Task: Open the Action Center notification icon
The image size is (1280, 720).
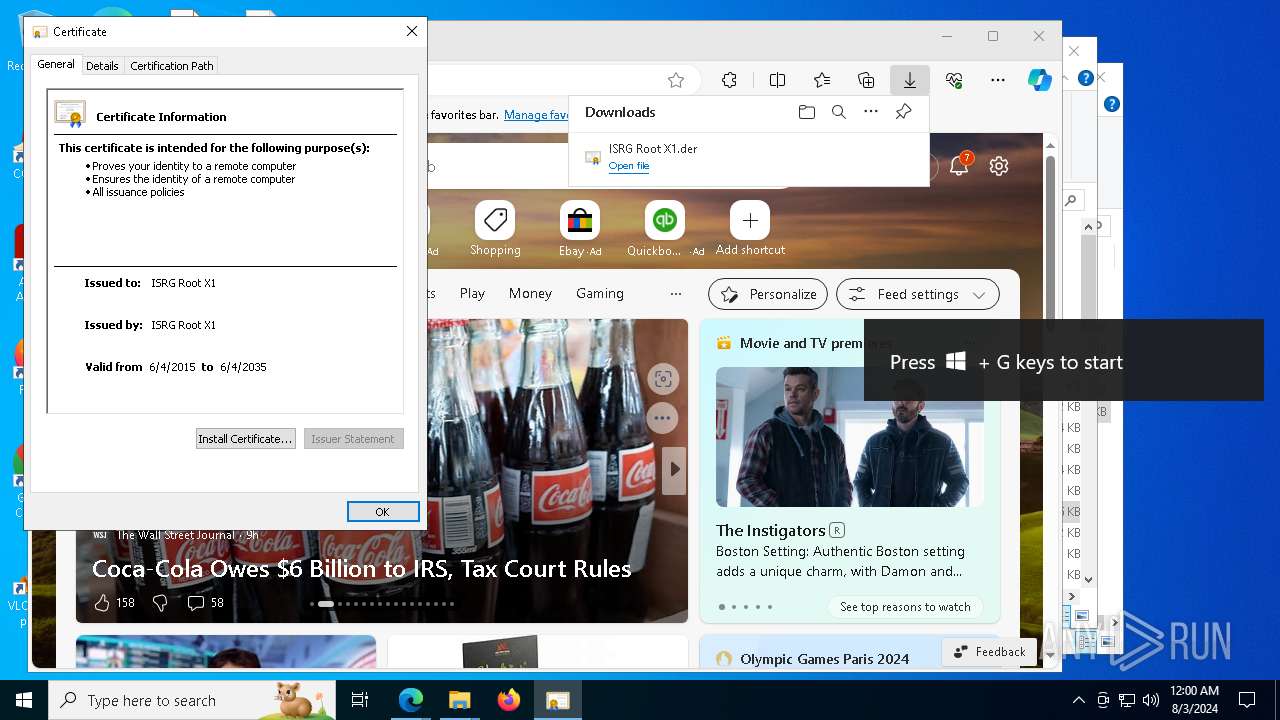Action: click(1247, 700)
